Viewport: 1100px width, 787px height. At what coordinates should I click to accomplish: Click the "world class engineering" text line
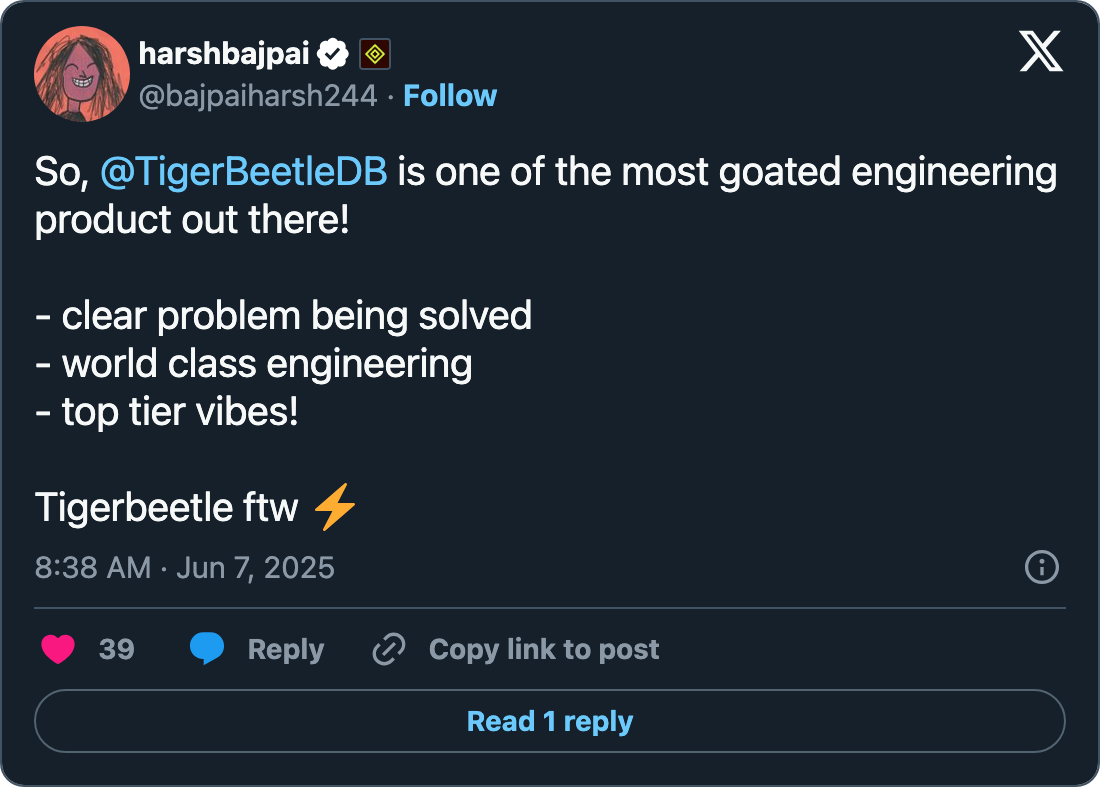[x=254, y=363]
